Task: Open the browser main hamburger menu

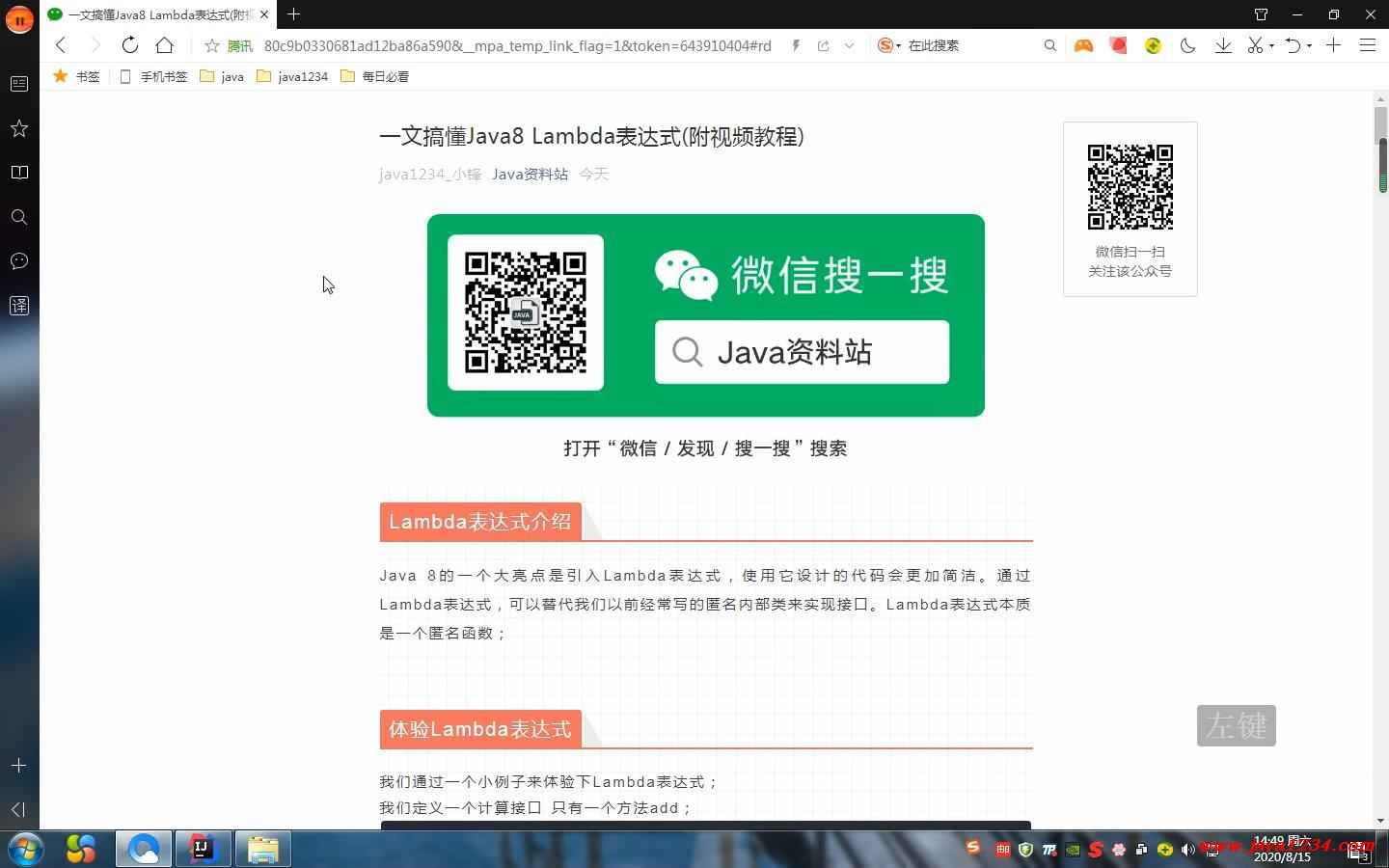Action: pyautogui.click(x=1368, y=45)
